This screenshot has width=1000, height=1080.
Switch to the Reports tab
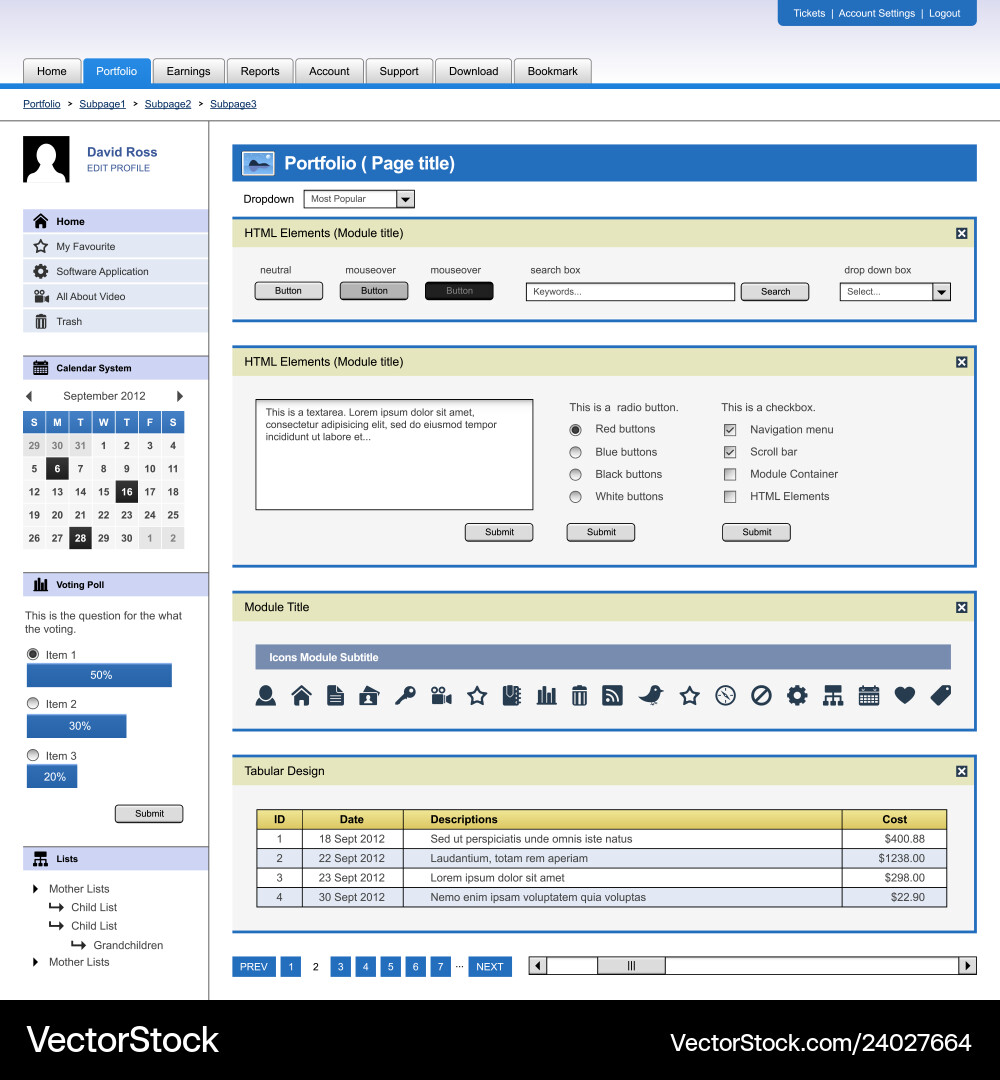(260, 71)
